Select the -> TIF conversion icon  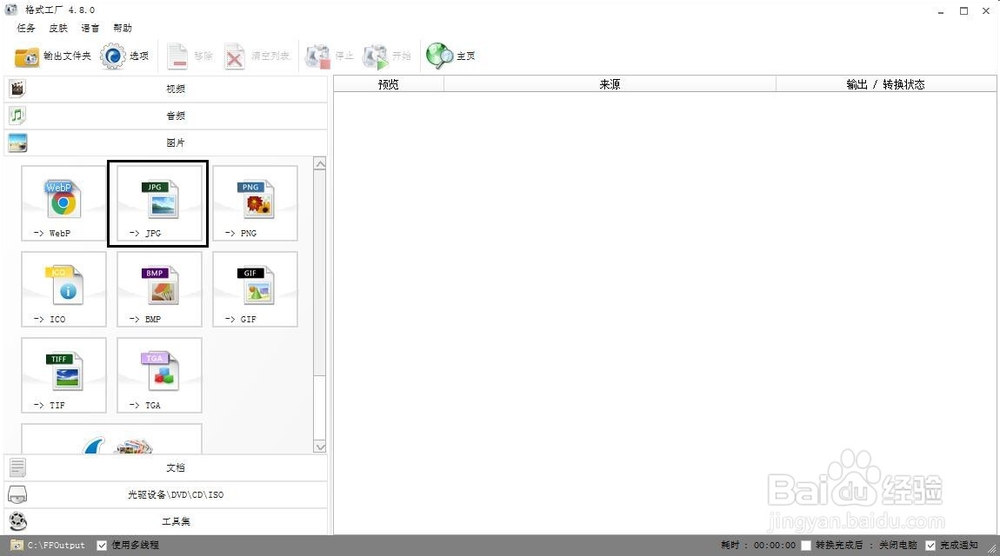(64, 376)
